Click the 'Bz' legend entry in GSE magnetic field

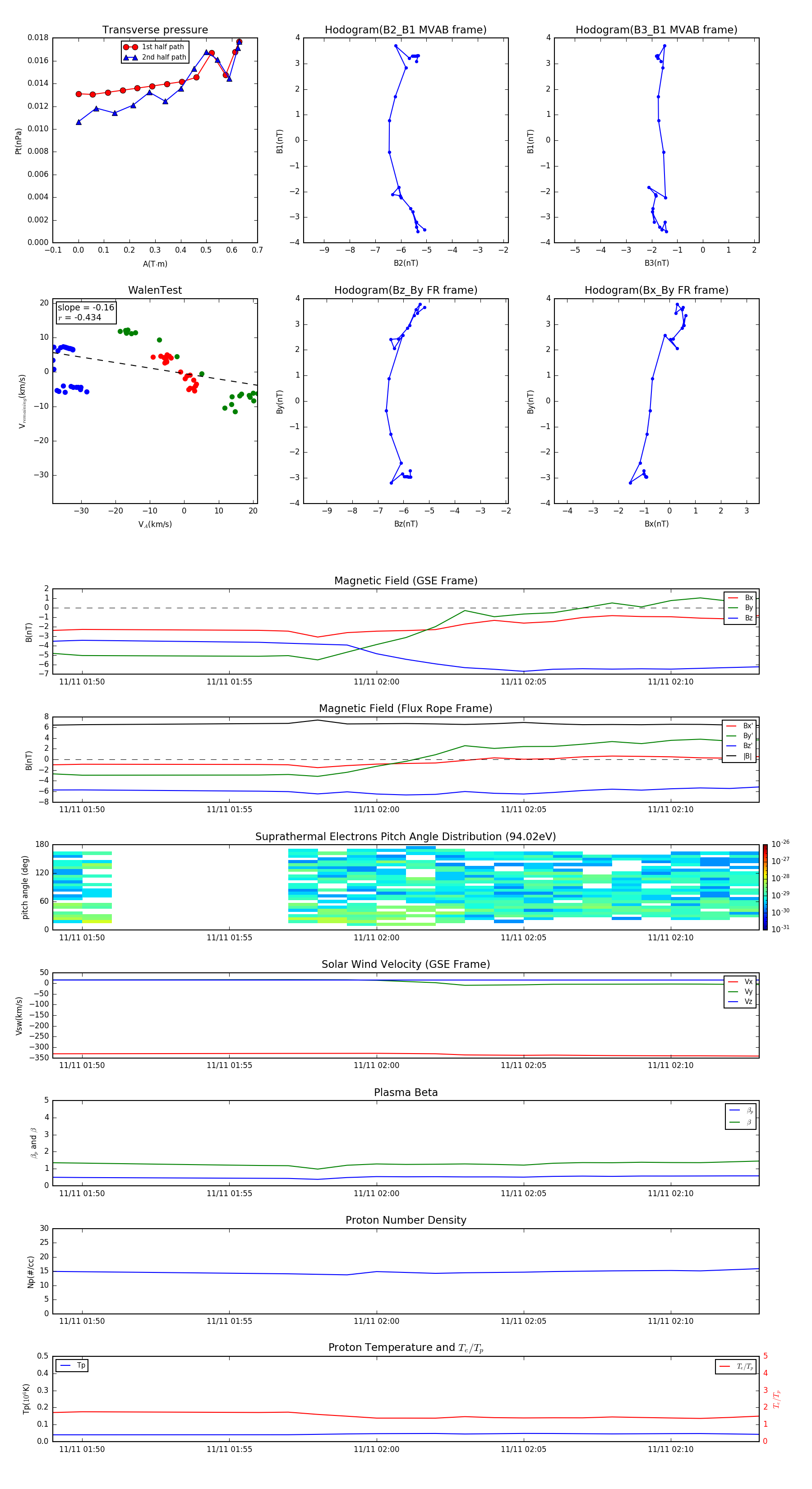740,618
